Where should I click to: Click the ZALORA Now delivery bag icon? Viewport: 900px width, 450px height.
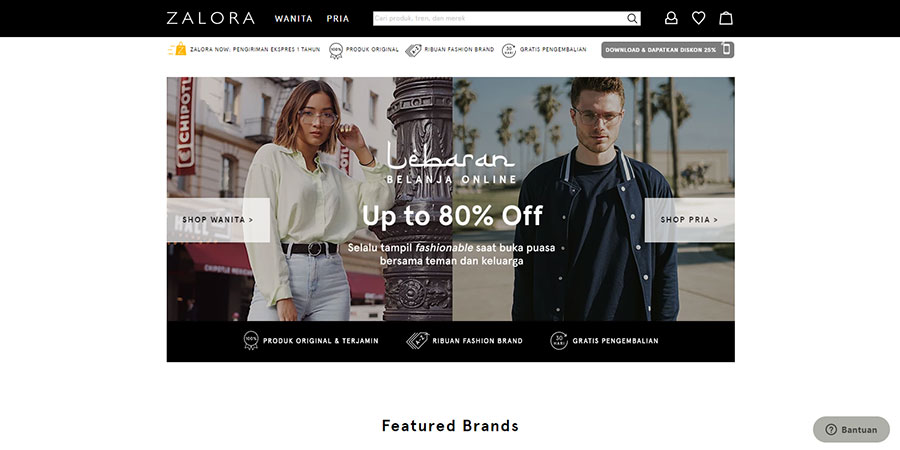point(177,49)
